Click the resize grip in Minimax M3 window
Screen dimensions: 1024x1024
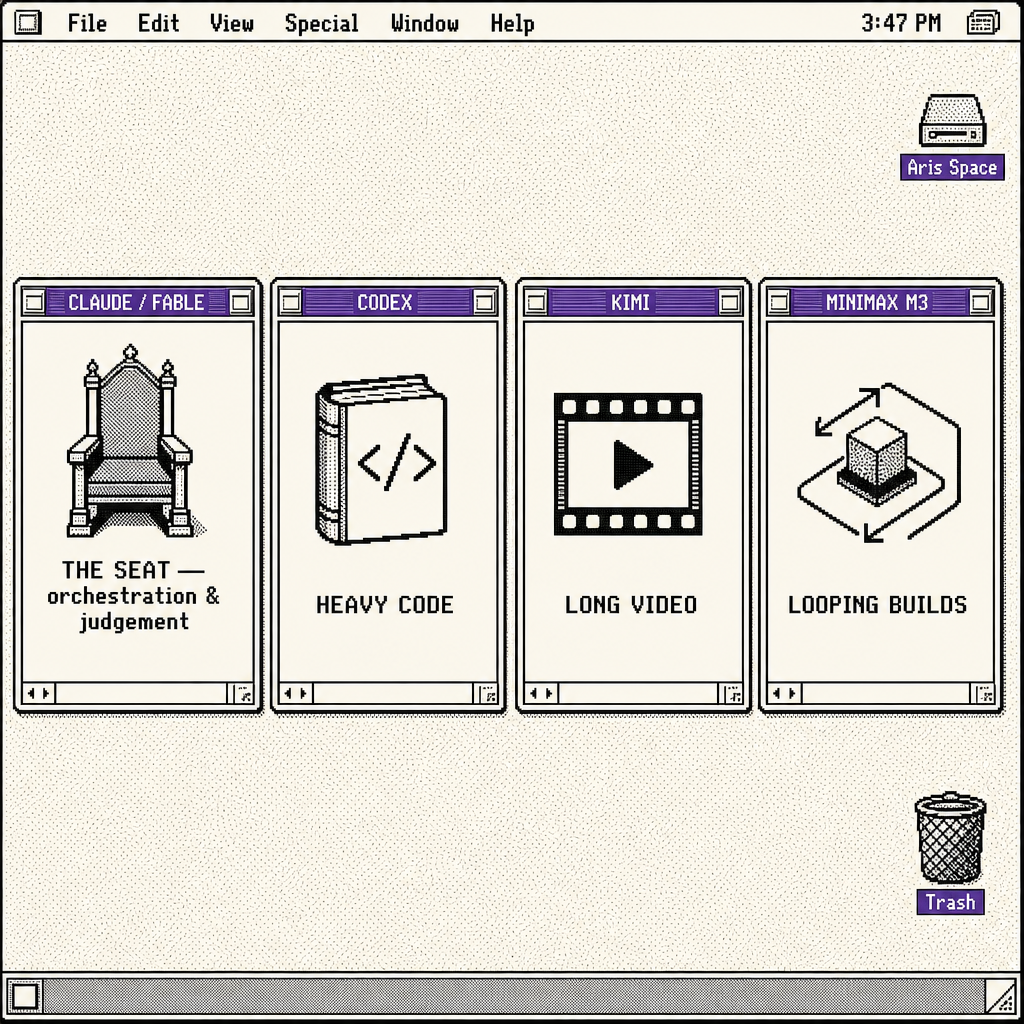coord(984,694)
